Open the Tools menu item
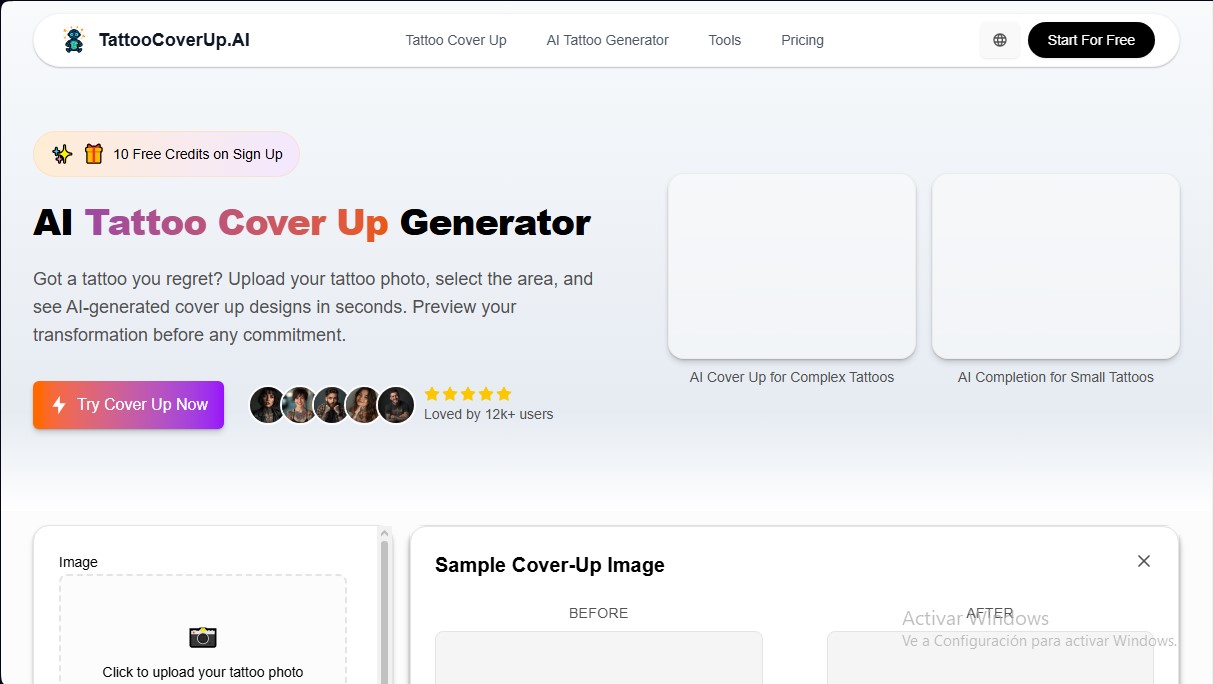This screenshot has width=1213, height=684. click(725, 40)
